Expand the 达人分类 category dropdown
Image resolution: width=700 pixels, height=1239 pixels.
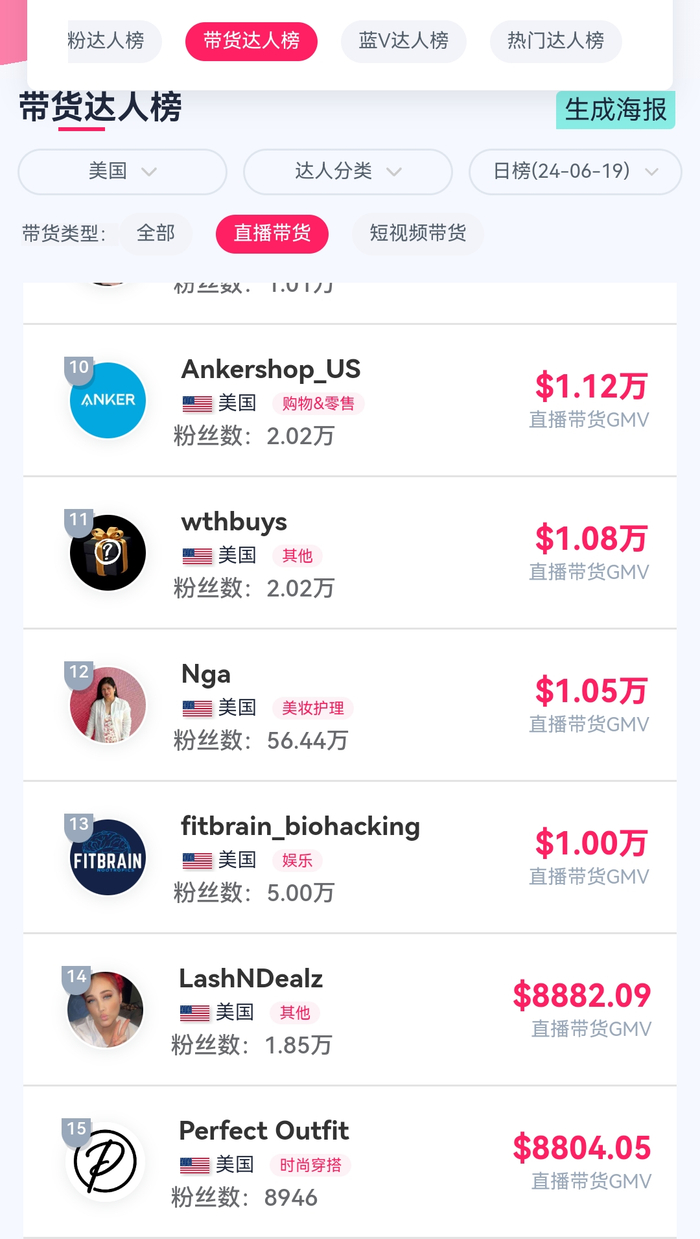click(x=347, y=172)
